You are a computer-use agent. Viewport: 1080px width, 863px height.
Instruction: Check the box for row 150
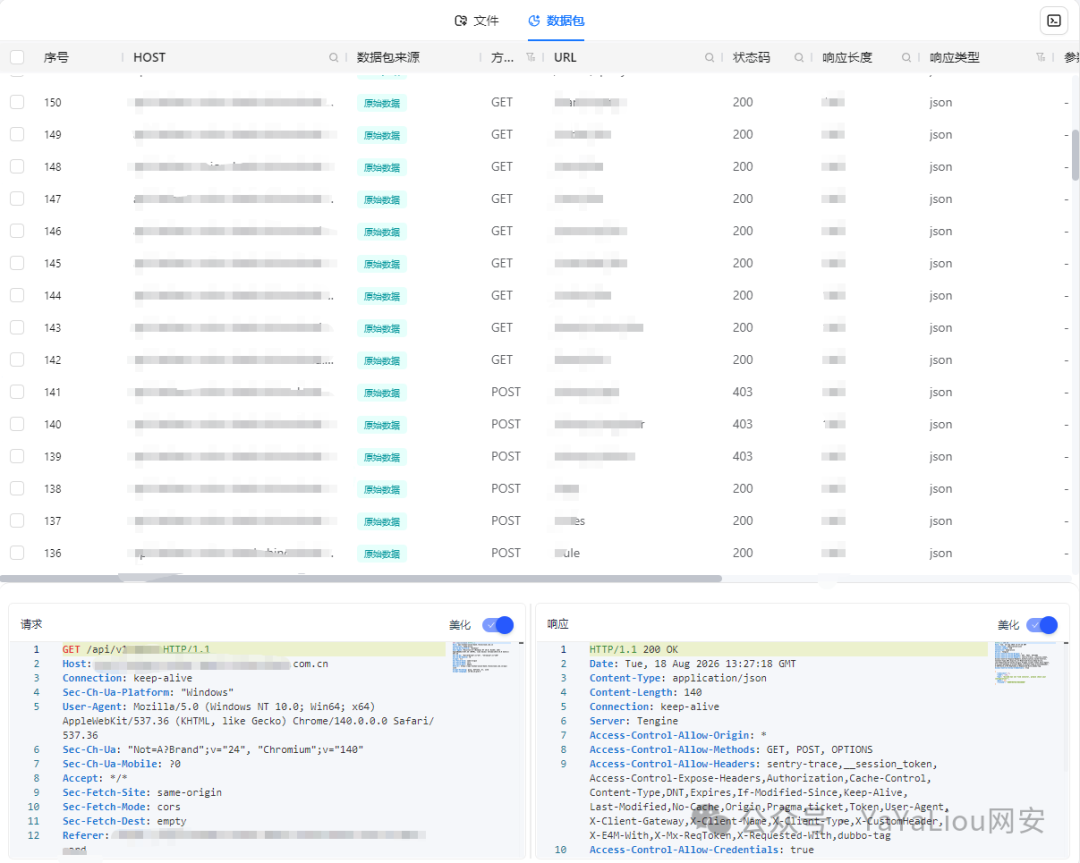17,102
